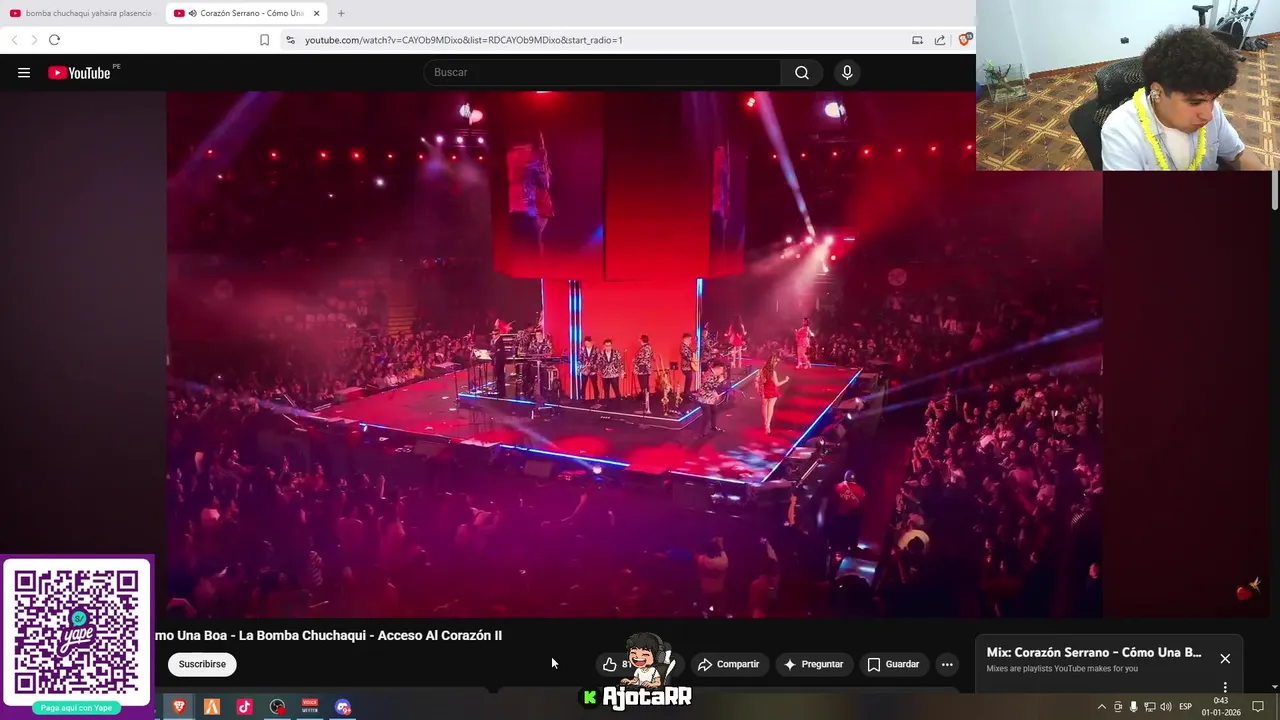Select the Corazón Serrano - Cómo Una tab
The width and height of the screenshot is (1280, 720).
(245, 13)
